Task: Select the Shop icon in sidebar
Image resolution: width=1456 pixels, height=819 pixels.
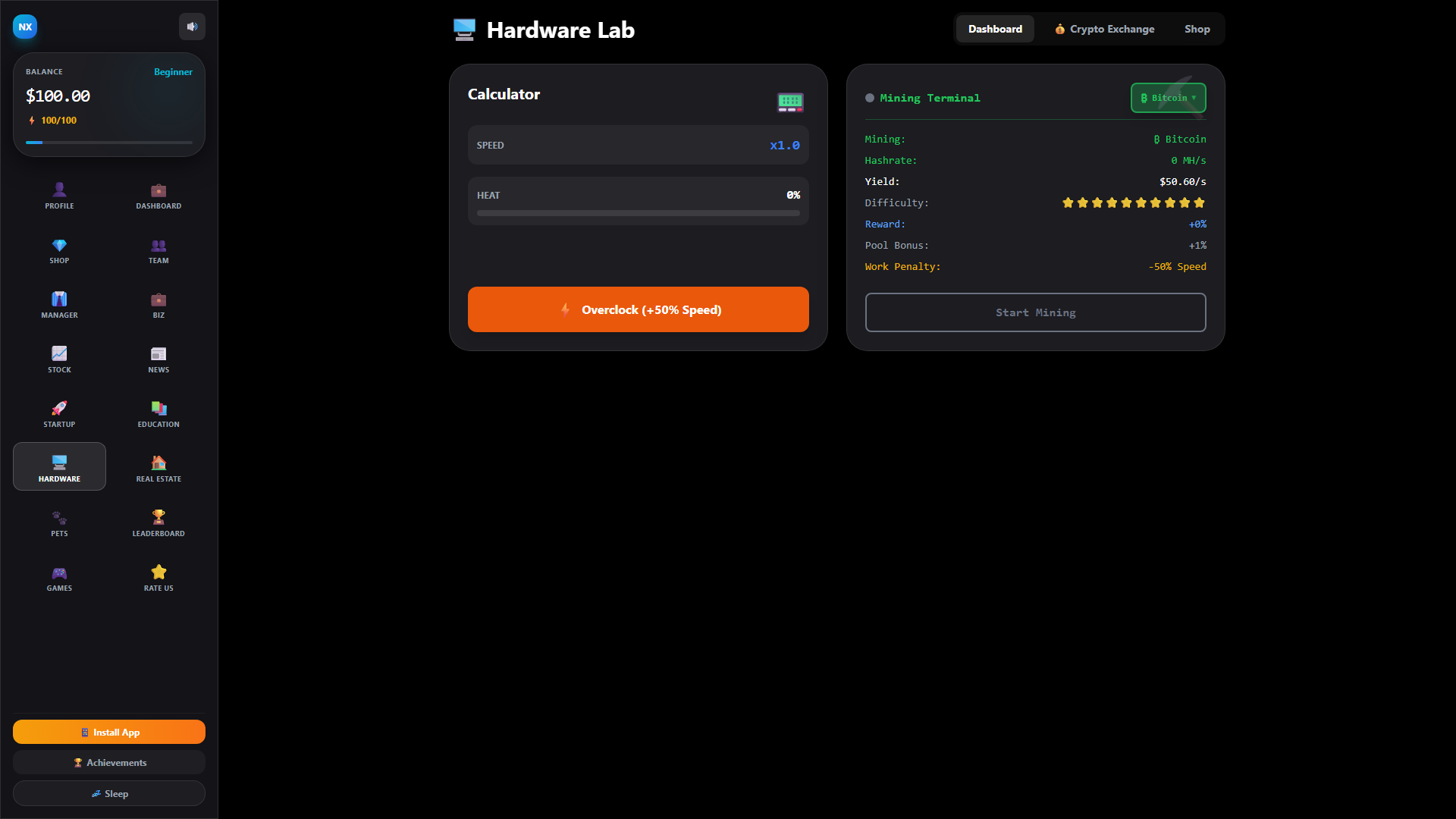Action: 59,250
